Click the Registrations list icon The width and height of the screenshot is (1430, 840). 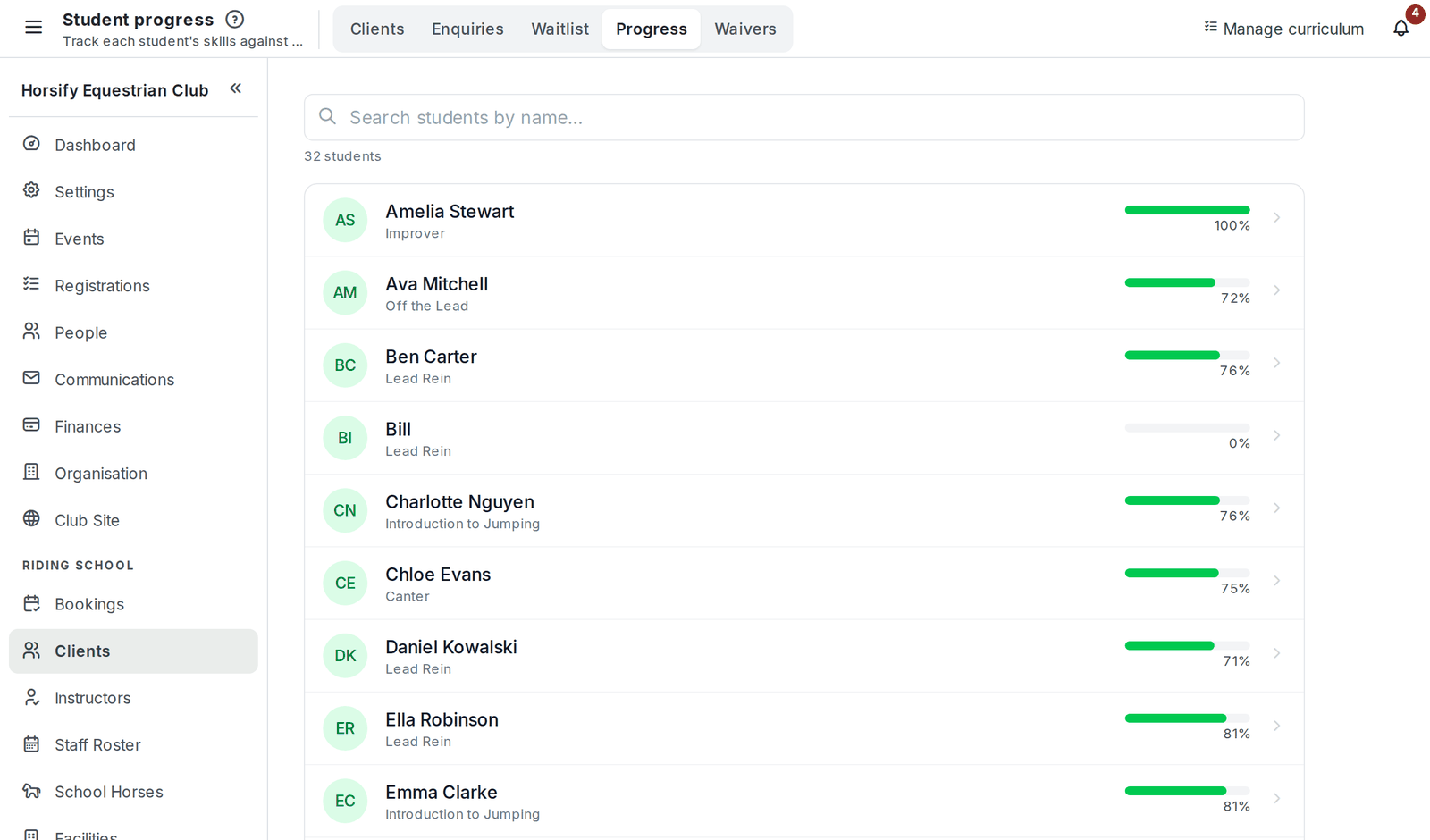(x=31, y=284)
